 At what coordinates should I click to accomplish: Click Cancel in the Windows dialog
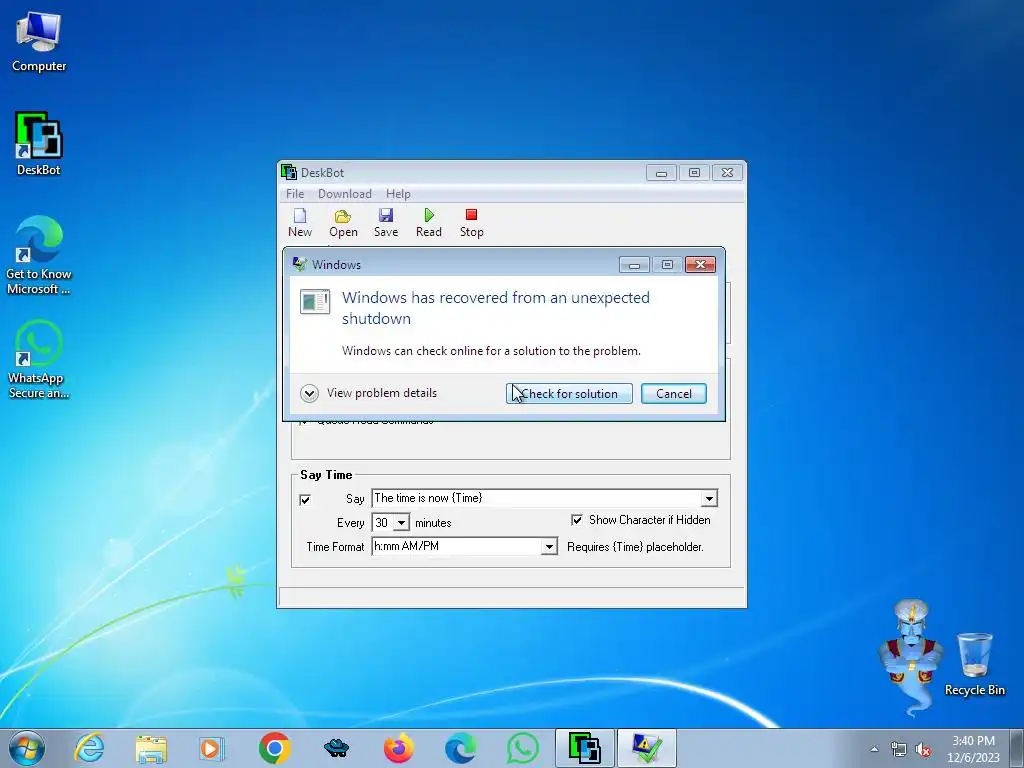[x=674, y=394]
